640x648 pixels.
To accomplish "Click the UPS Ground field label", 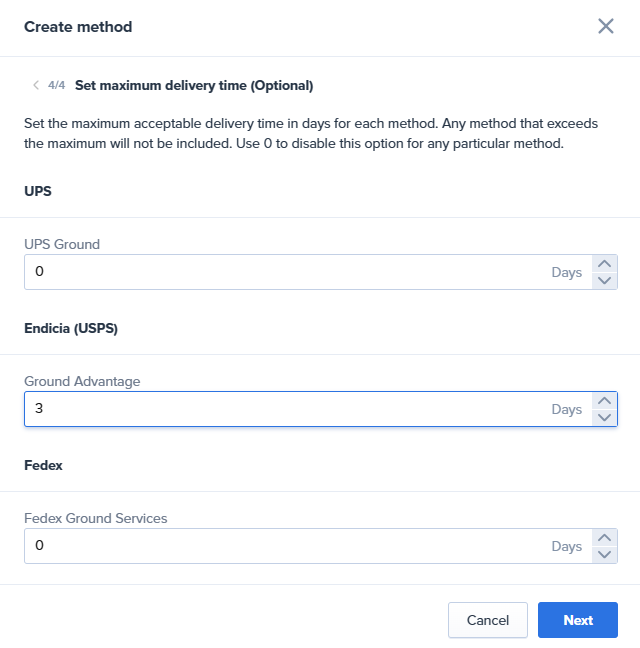I will coord(62,244).
